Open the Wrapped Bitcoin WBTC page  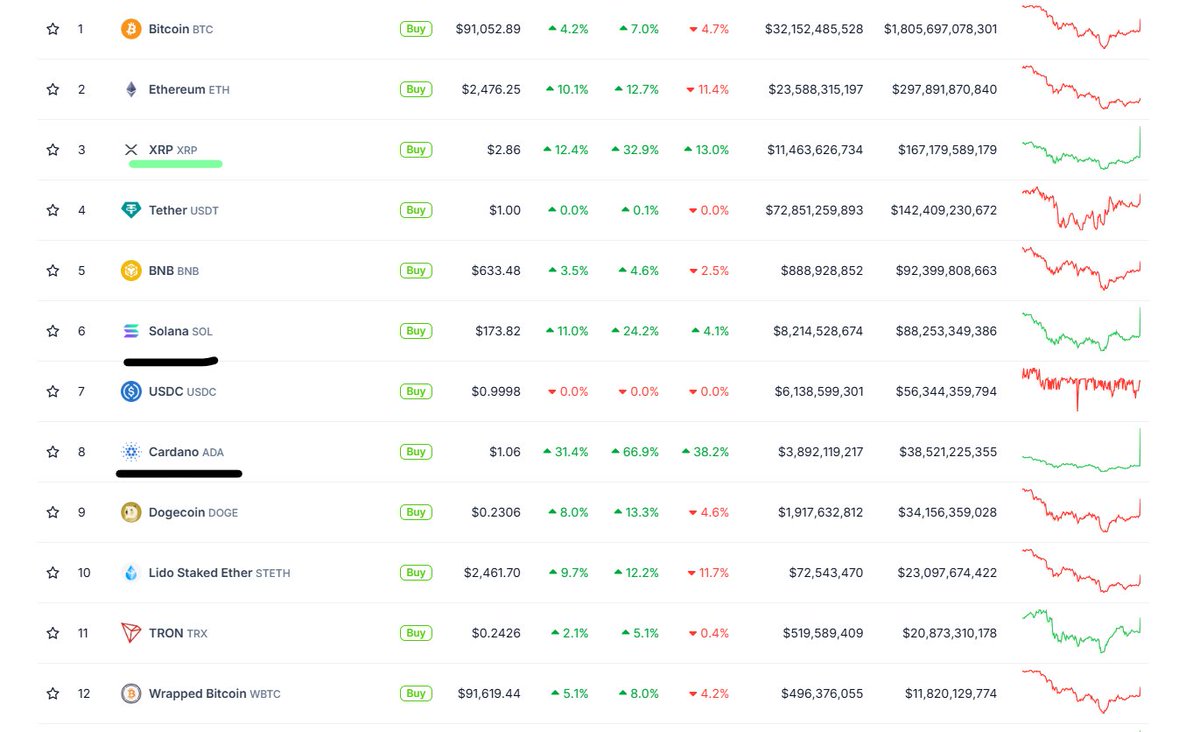pyautogui.click(x=215, y=693)
